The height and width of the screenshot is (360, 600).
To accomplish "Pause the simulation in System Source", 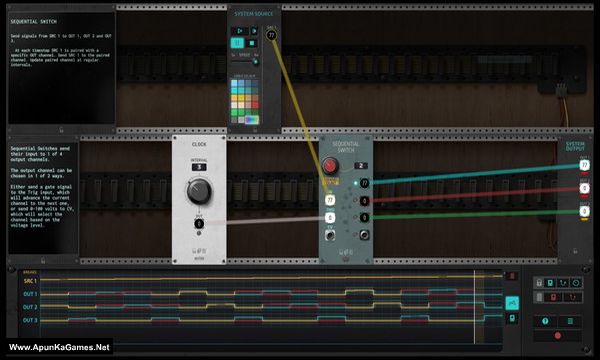I will coord(237,43).
